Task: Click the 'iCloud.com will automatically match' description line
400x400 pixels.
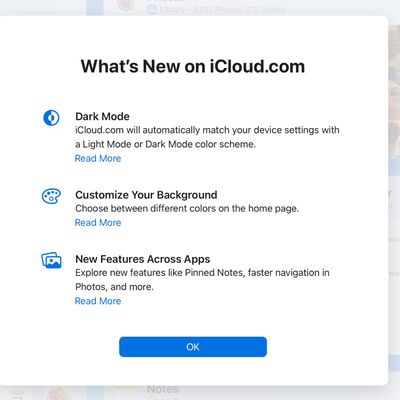Action: click(x=207, y=130)
